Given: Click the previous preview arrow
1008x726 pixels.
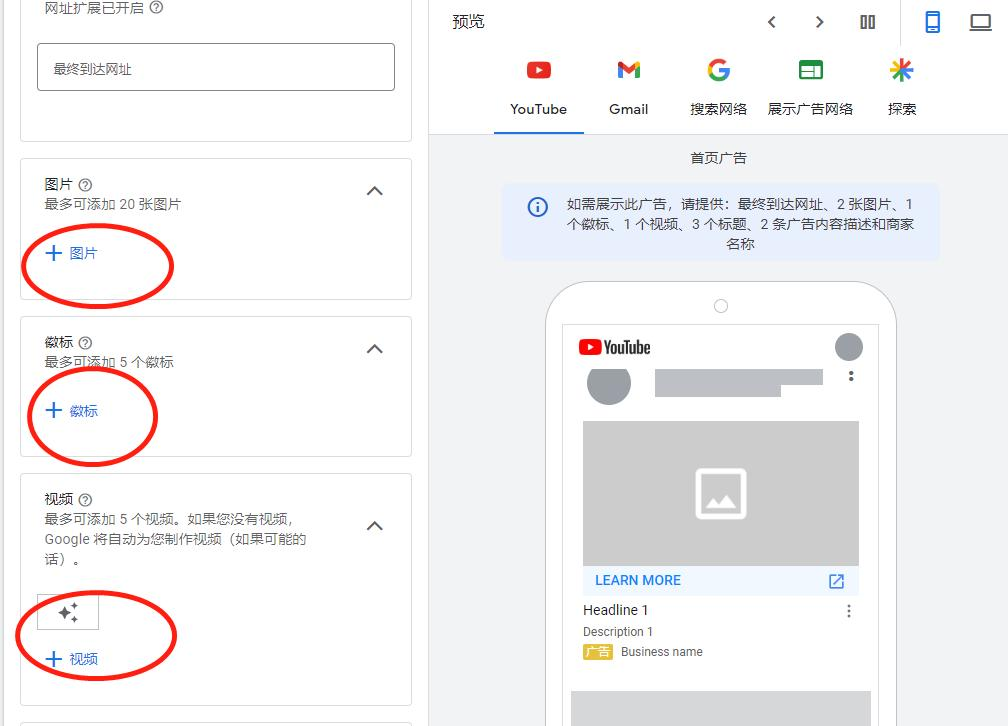Looking at the screenshot, I should [772, 21].
